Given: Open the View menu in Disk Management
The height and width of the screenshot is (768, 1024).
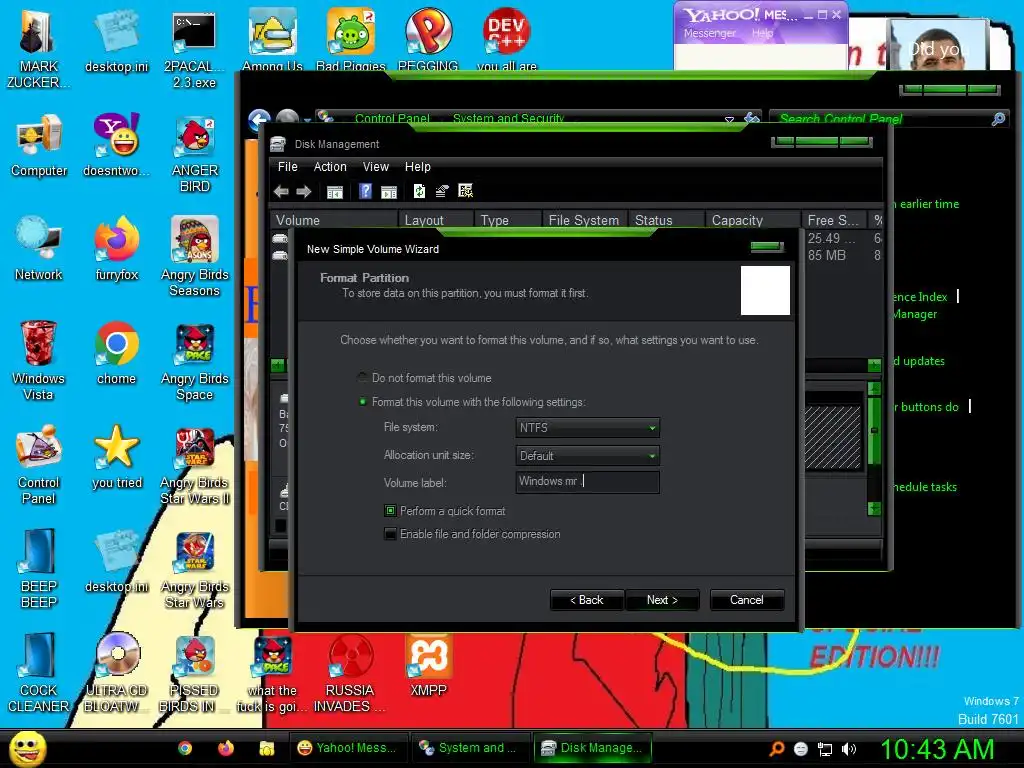Looking at the screenshot, I should pos(376,167).
